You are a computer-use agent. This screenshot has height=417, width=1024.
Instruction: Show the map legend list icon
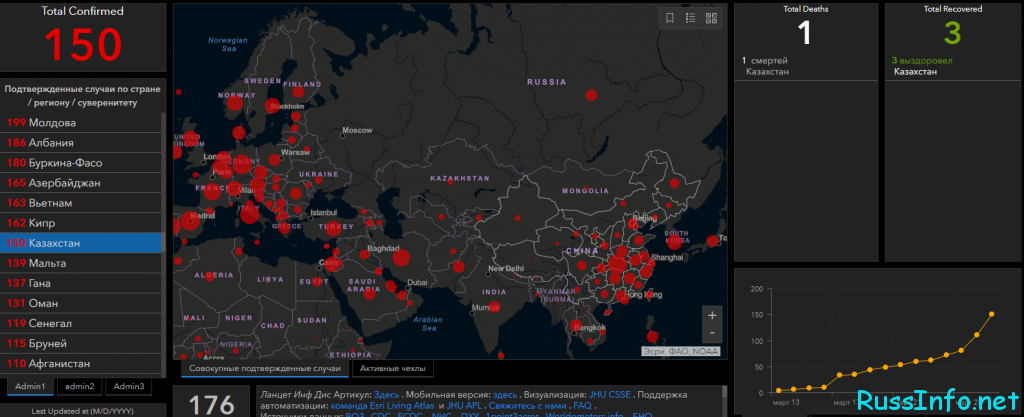(x=690, y=18)
